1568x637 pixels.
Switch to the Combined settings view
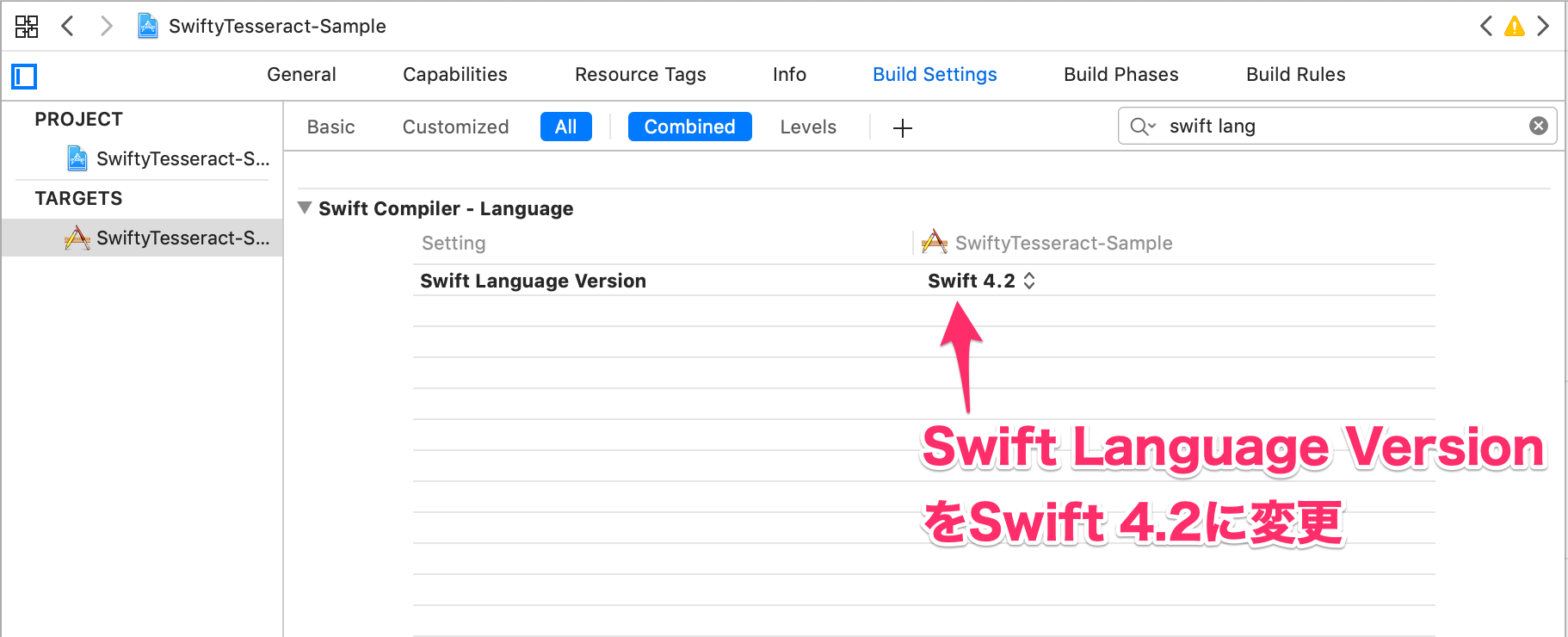point(689,127)
